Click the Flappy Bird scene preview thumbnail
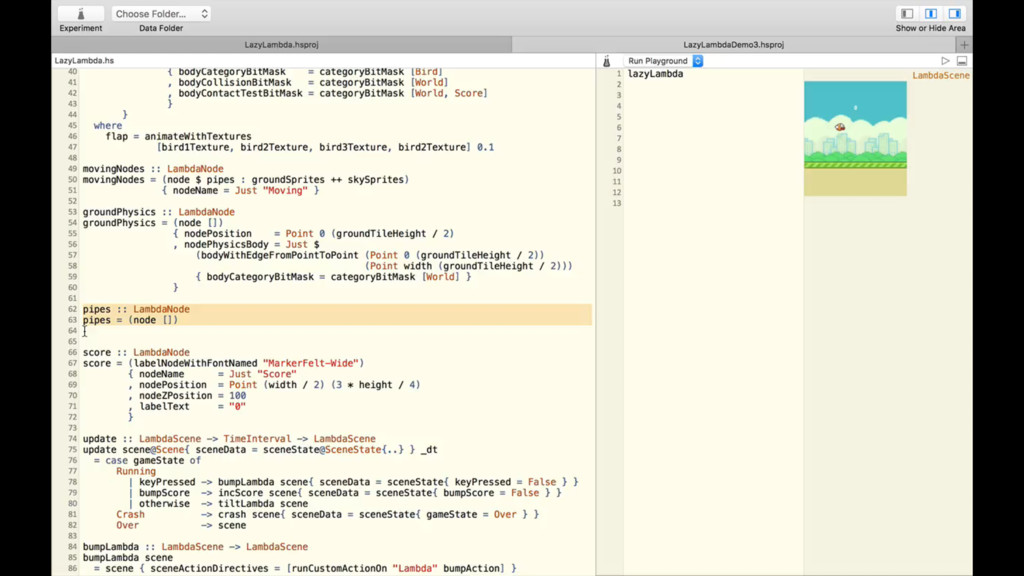1024x576 pixels. (855, 137)
